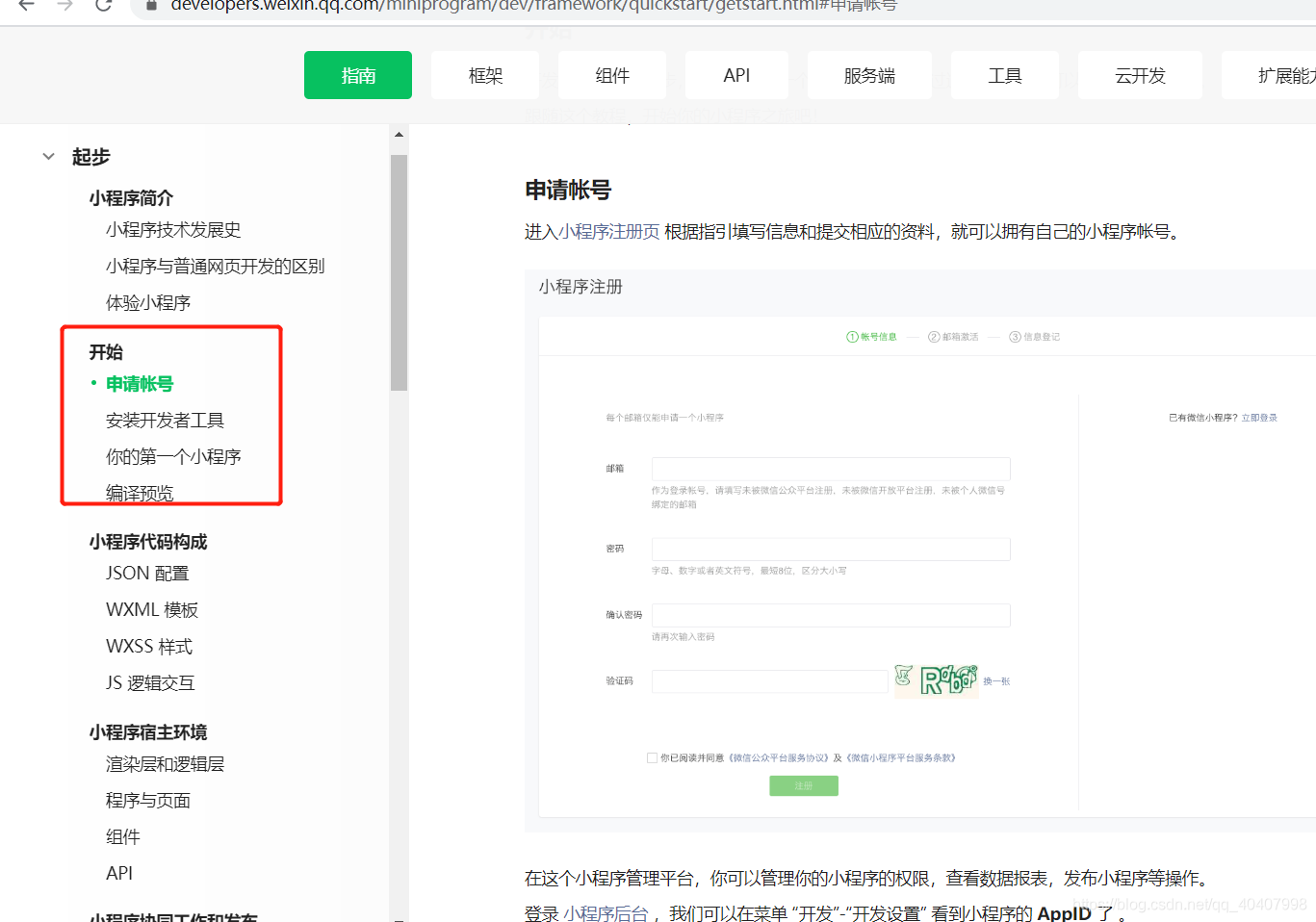The image size is (1316, 922).
Task: Collapse the 起步 section chevron
Action: [48, 156]
